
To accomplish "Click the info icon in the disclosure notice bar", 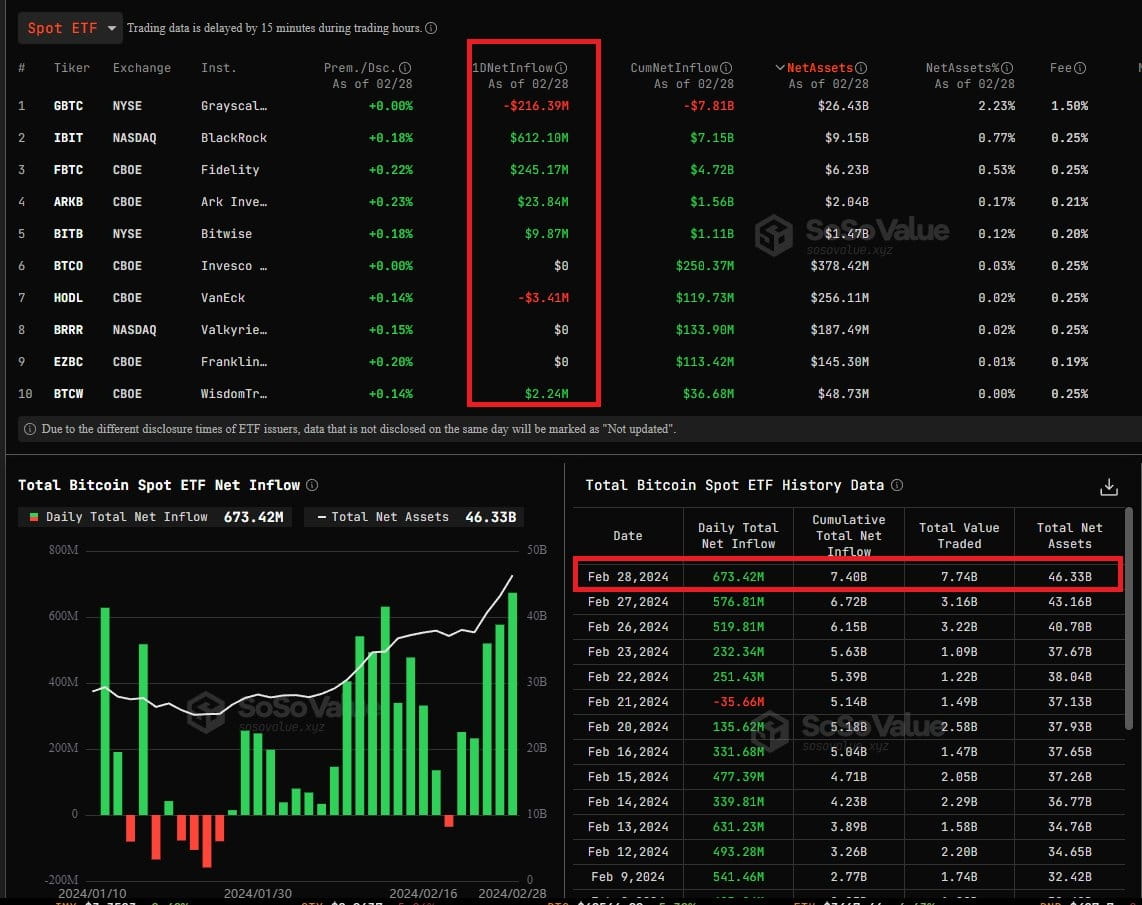I will pyautogui.click(x=30, y=428).
